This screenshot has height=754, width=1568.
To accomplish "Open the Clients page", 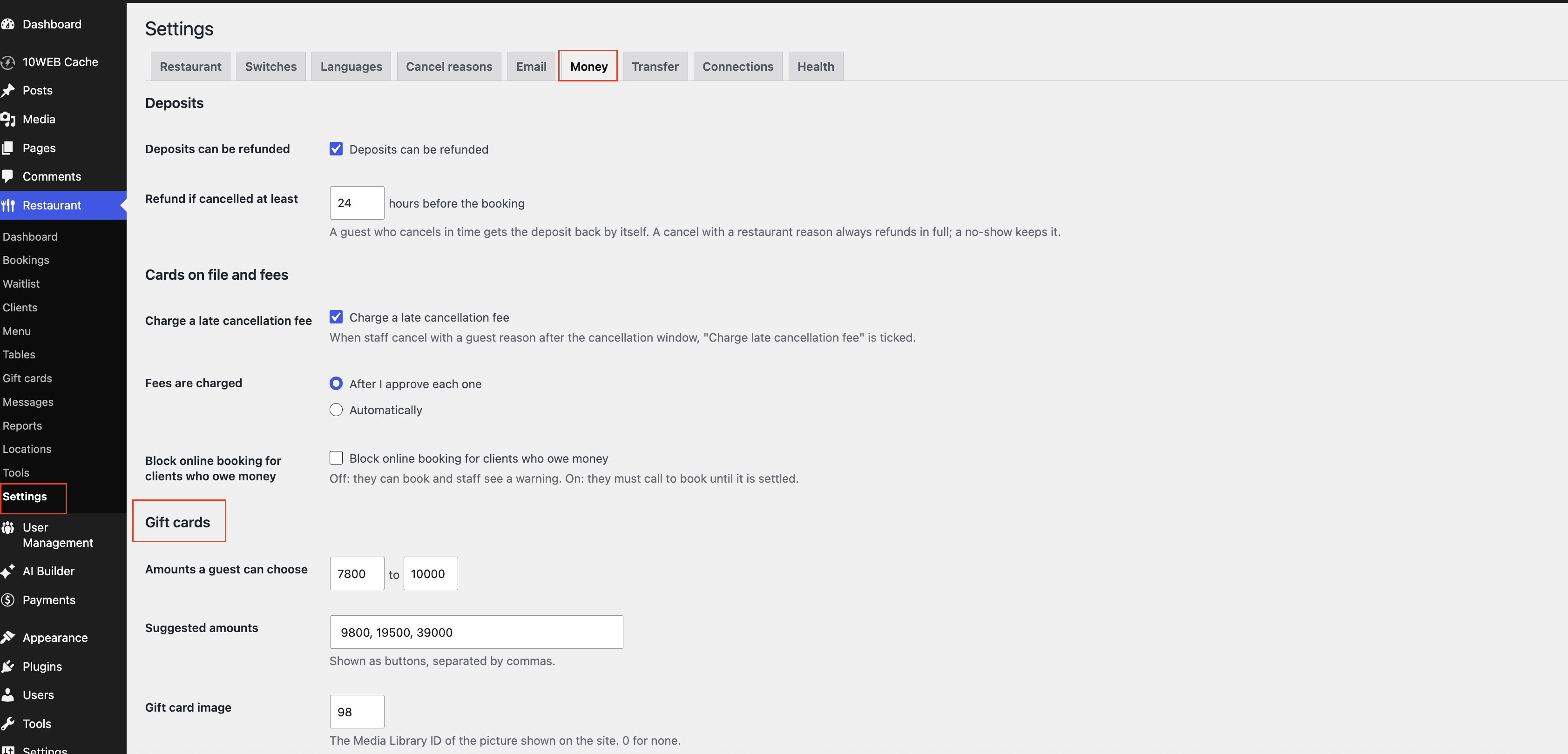I will coord(20,307).
